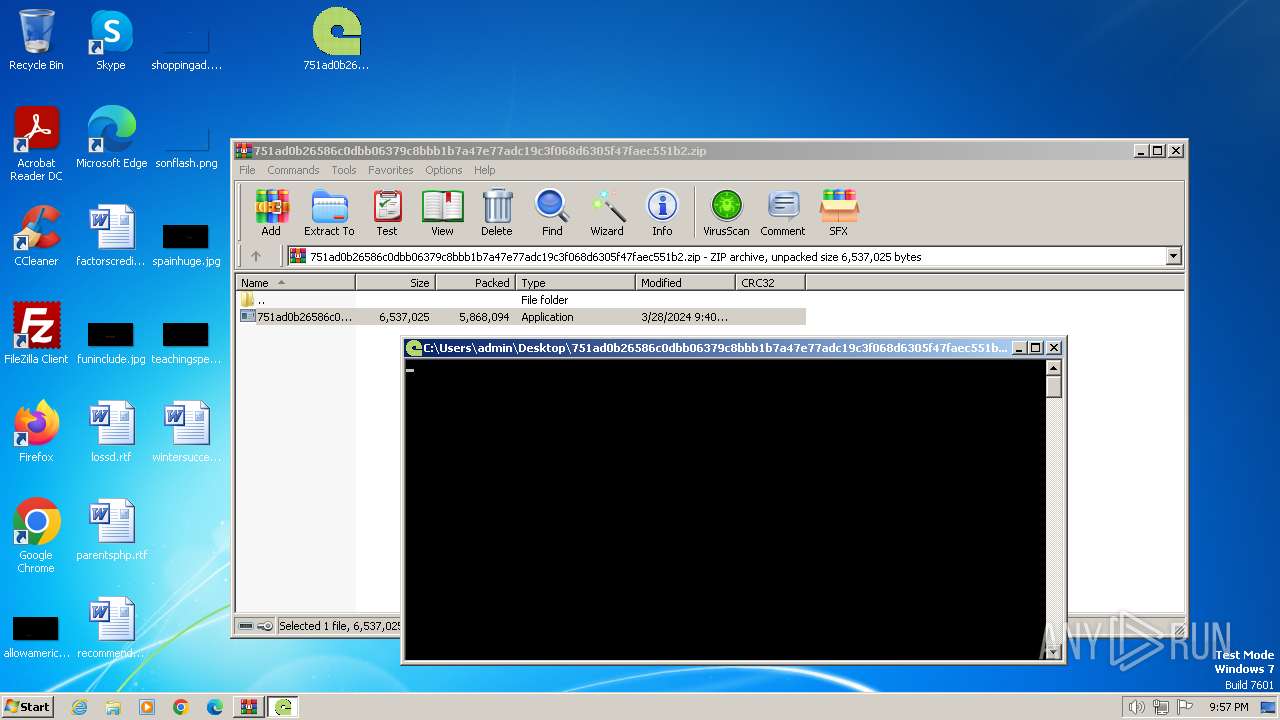The width and height of the screenshot is (1280, 720).
Task: Open the Favorites menu
Action: point(390,170)
